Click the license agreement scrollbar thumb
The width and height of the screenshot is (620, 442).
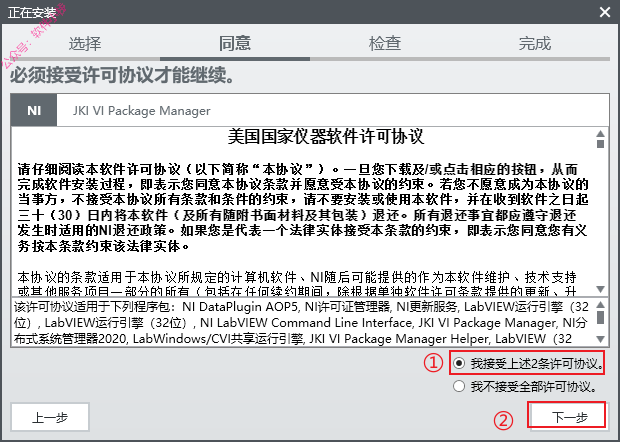(601, 144)
